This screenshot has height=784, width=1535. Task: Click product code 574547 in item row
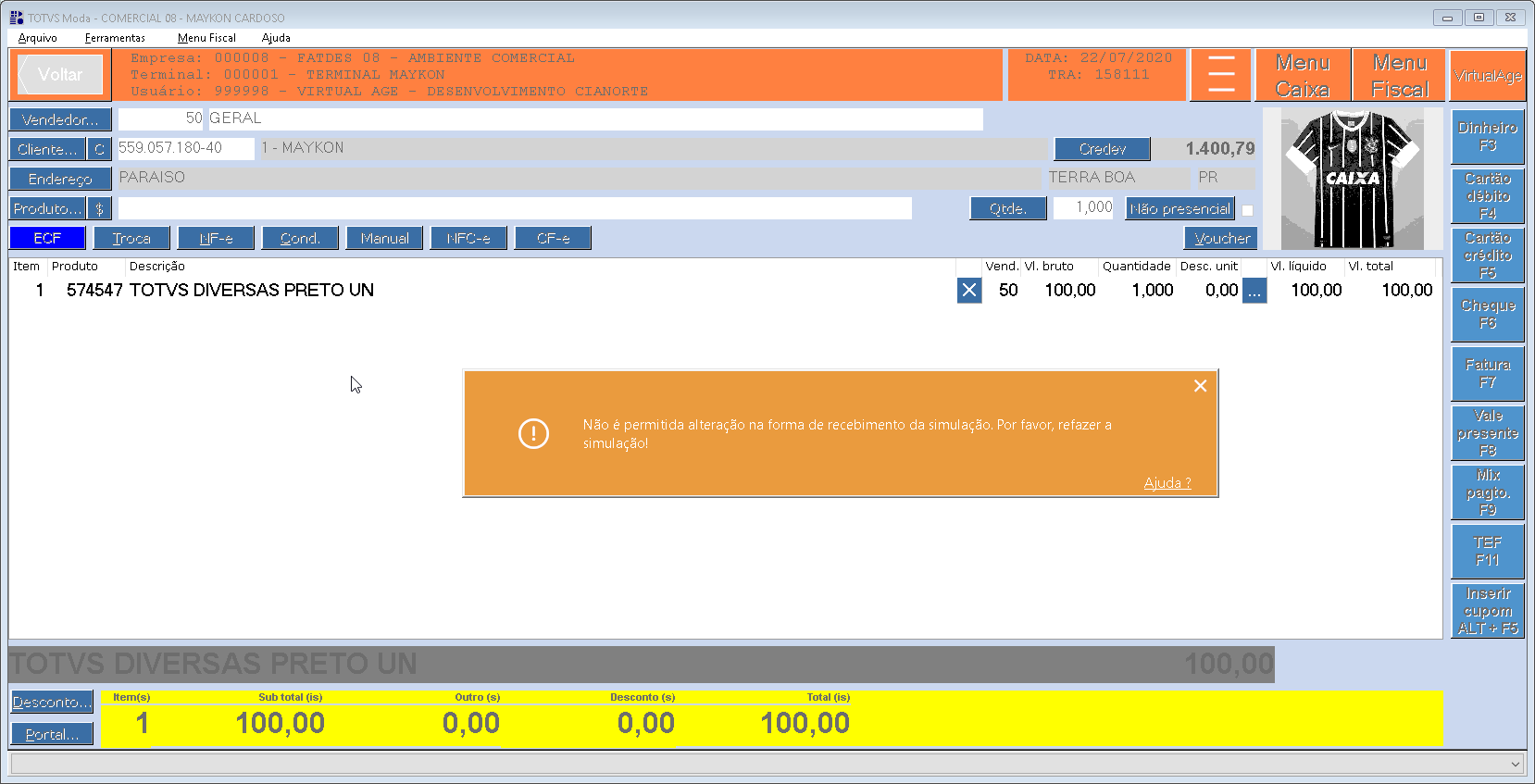[94, 291]
